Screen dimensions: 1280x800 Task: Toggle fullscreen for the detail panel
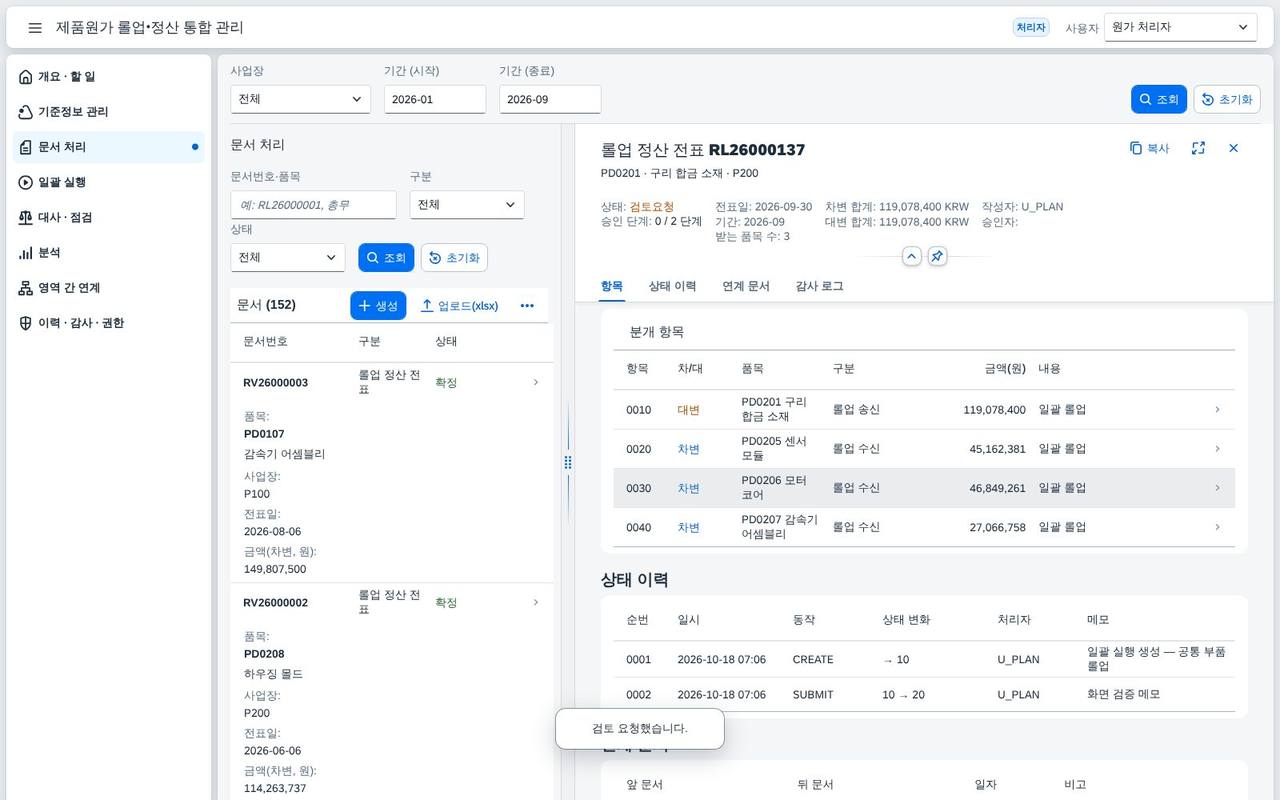(1198, 148)
